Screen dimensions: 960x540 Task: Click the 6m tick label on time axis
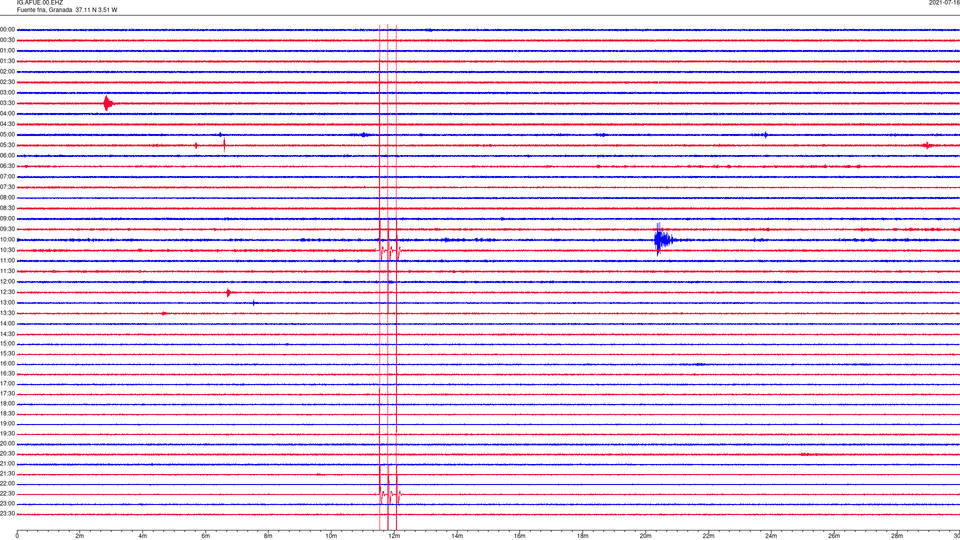pos(206,536)
